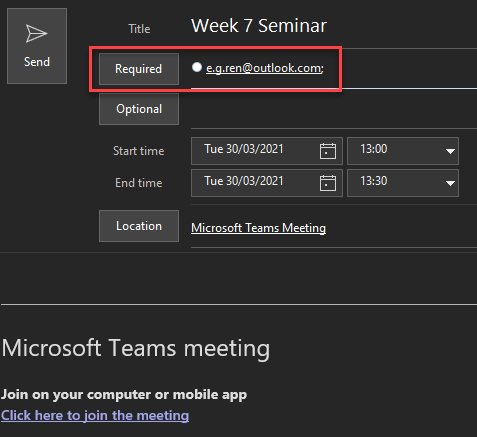Open the End time calendar picker icon
Image resolution: width=477 pixels, height=437 pixels.
(x=328, y=183)
